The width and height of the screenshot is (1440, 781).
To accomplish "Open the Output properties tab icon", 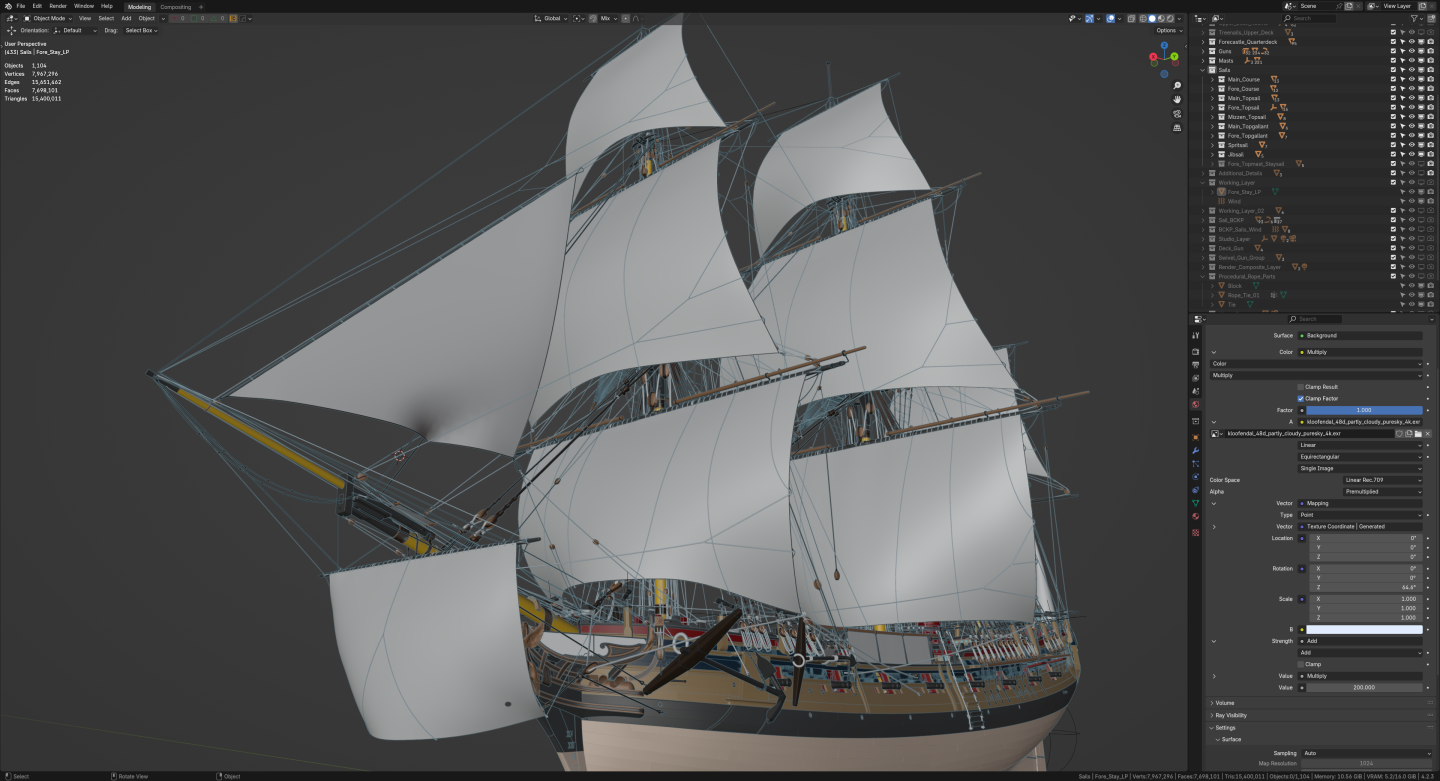I will coord(1195,365).
